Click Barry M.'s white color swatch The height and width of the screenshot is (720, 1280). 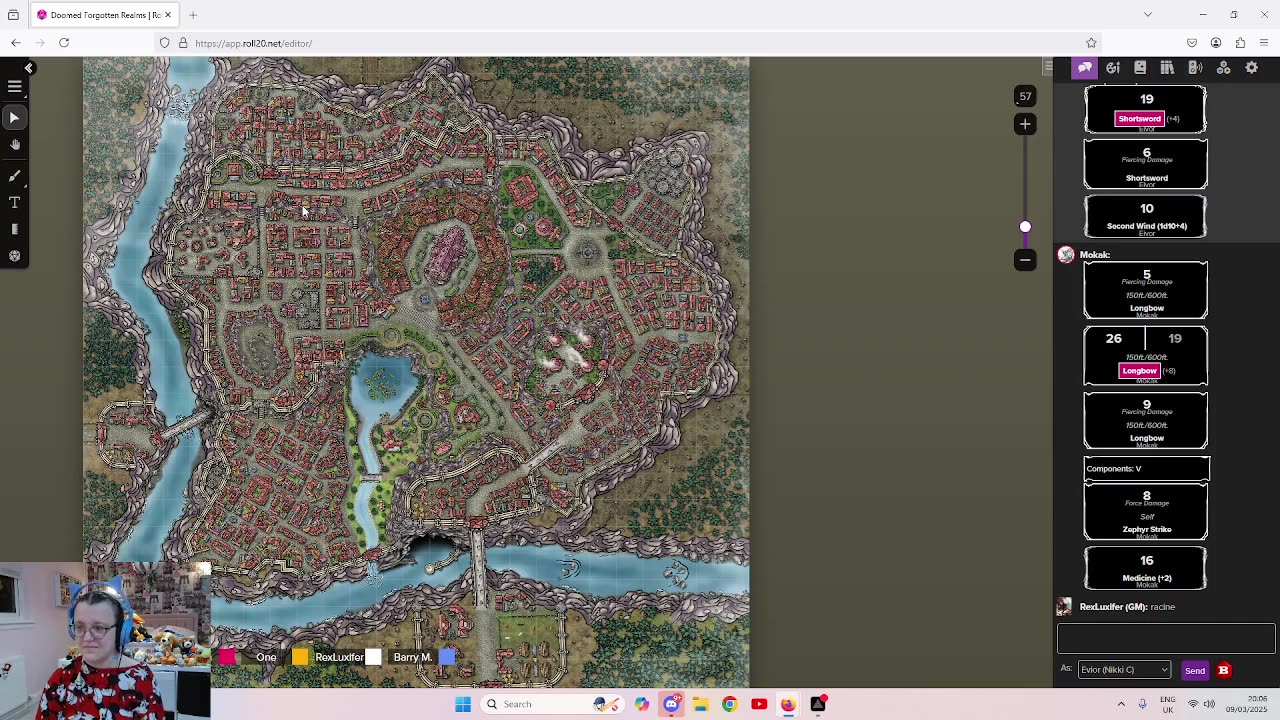click(x=373, y=657)
